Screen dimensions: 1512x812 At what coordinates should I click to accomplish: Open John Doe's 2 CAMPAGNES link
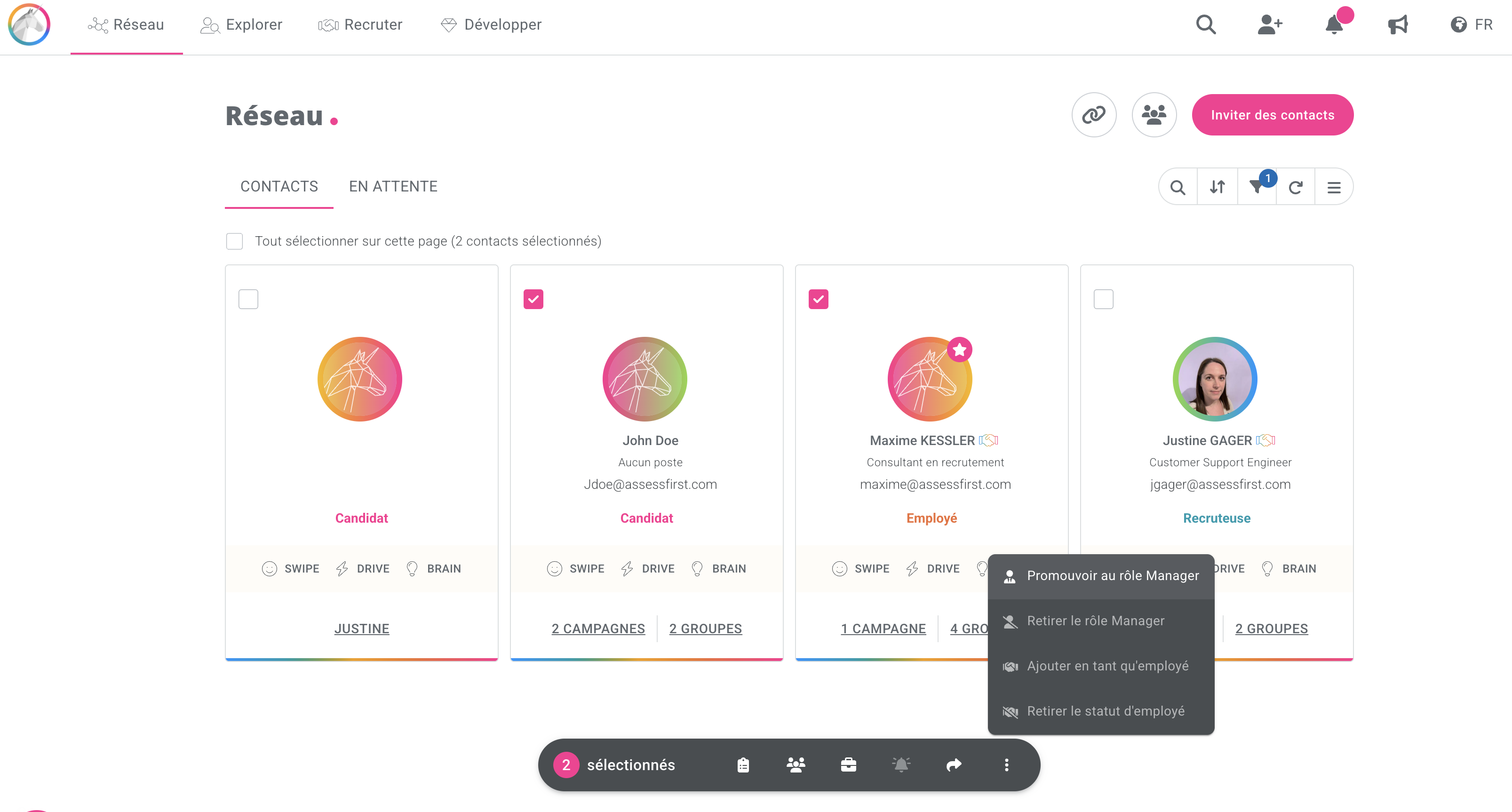point(597,629)
